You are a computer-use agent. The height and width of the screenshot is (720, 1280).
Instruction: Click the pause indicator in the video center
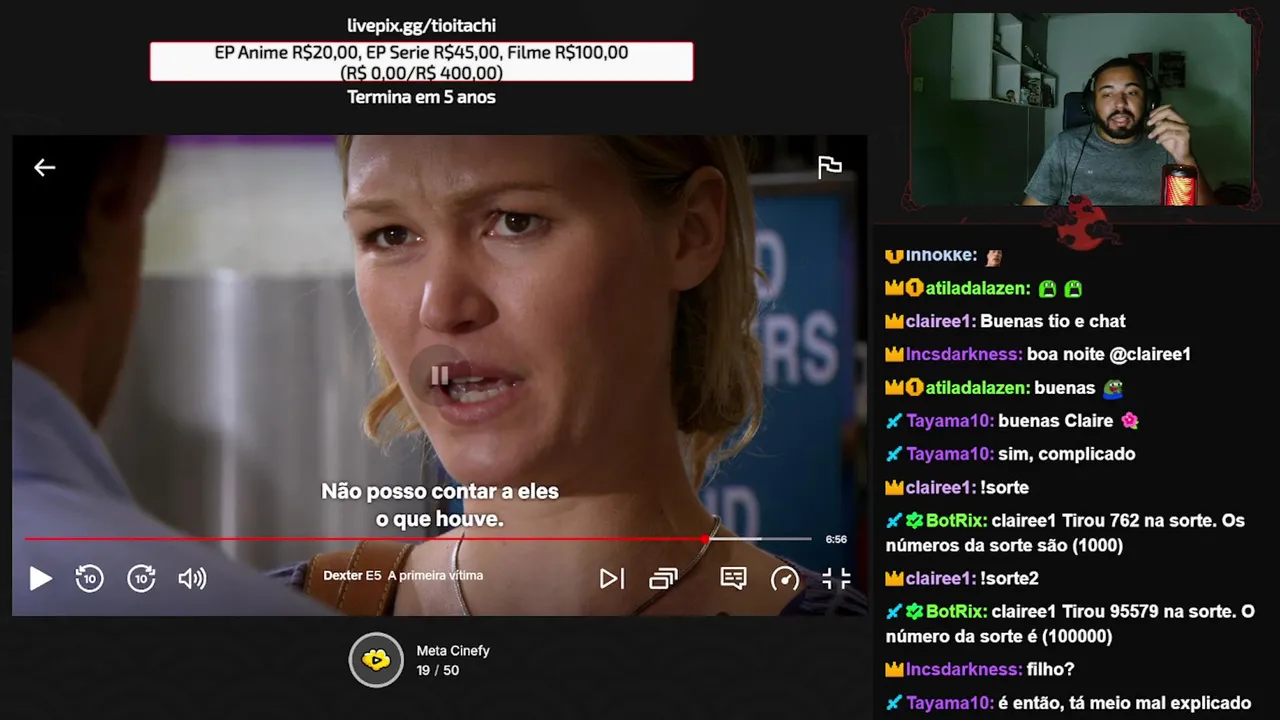tap(439, 376)
